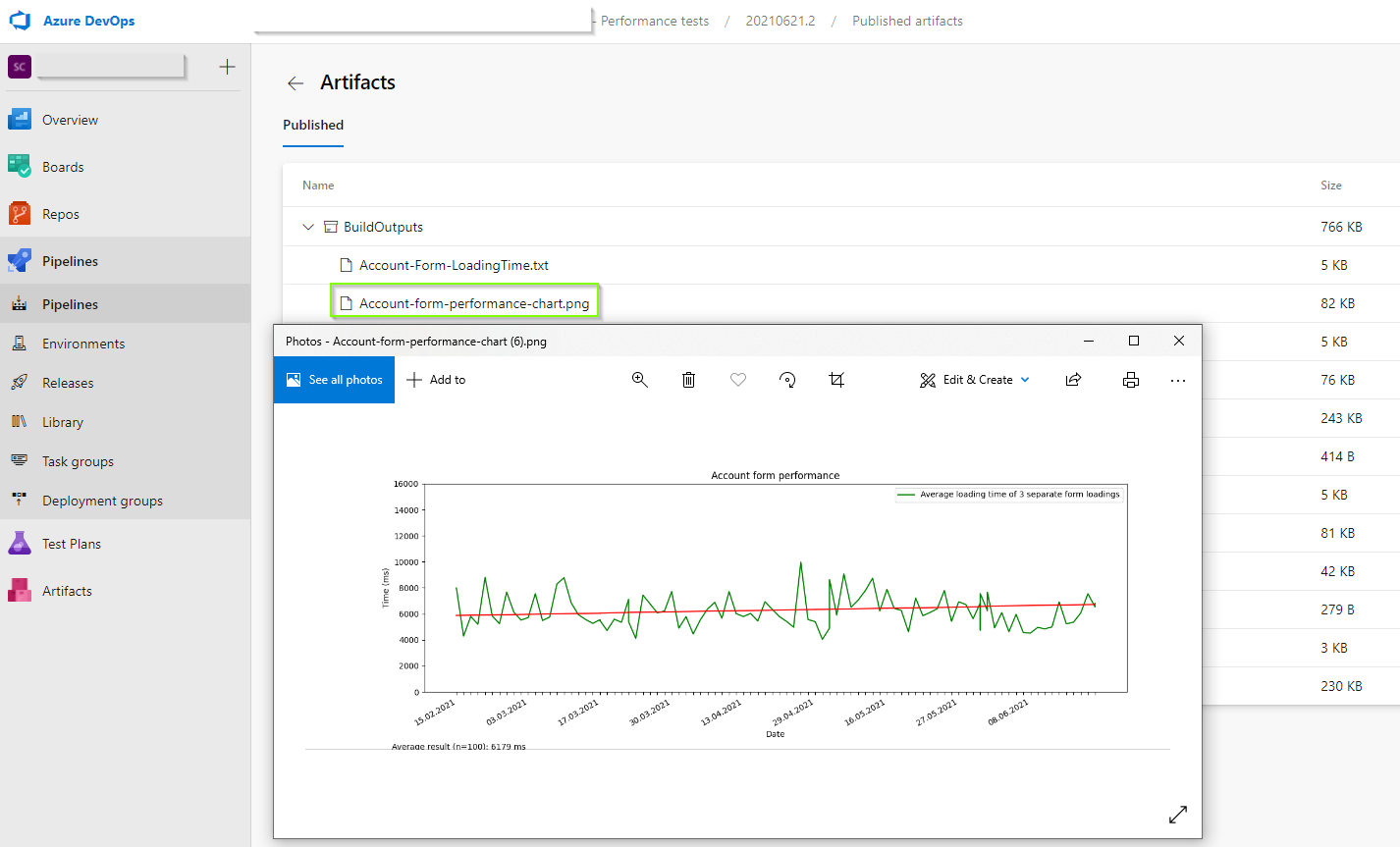Enable See all photos view
Viewport: 1400px width, 847px height.
334,380
